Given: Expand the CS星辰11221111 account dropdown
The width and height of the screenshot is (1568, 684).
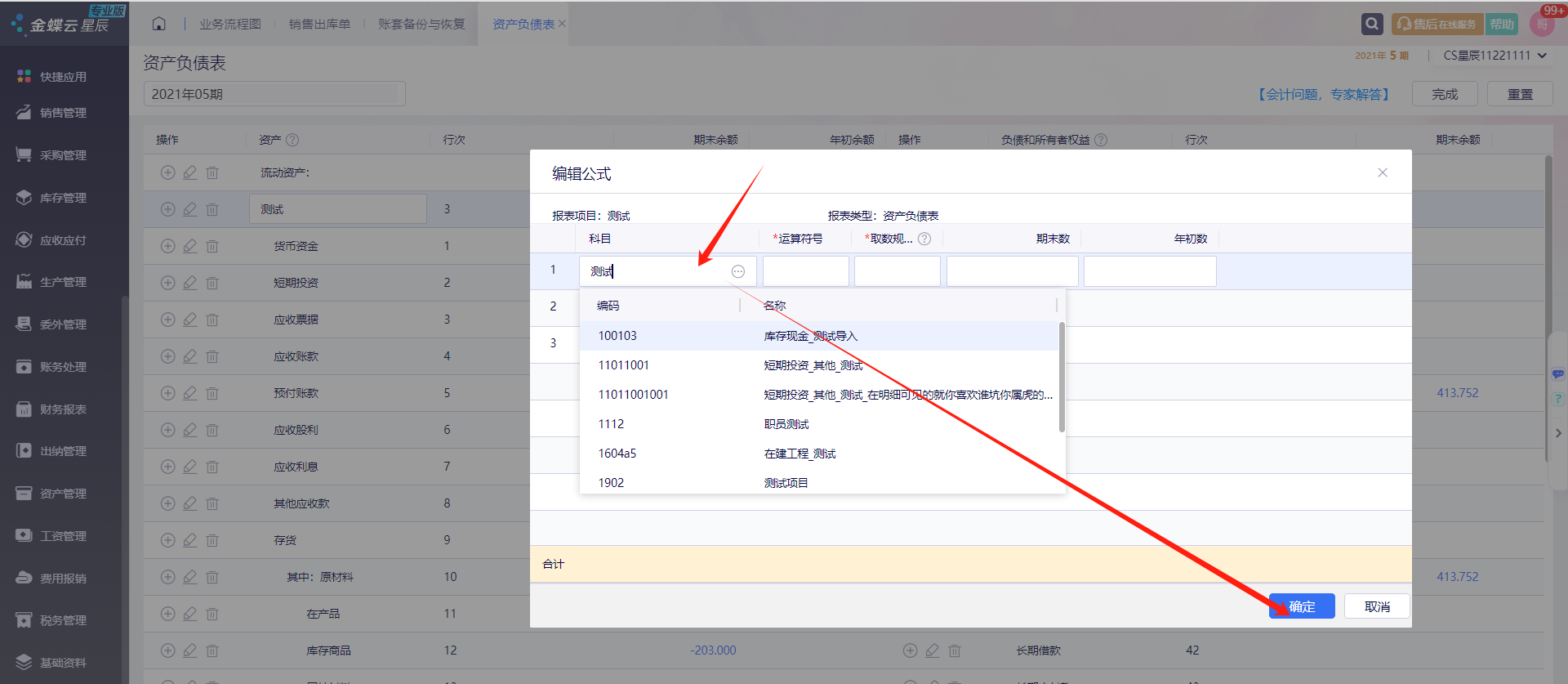Looking at the screenshot, I should (x=1494, y=56).
